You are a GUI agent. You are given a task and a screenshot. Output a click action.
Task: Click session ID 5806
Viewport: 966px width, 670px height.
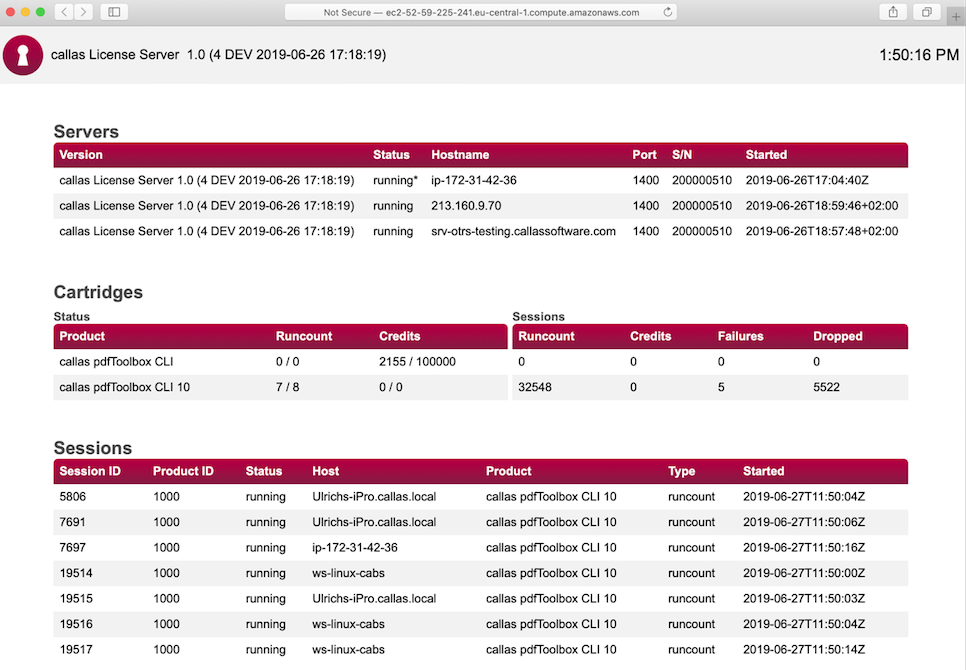click(x=73, y=497)
